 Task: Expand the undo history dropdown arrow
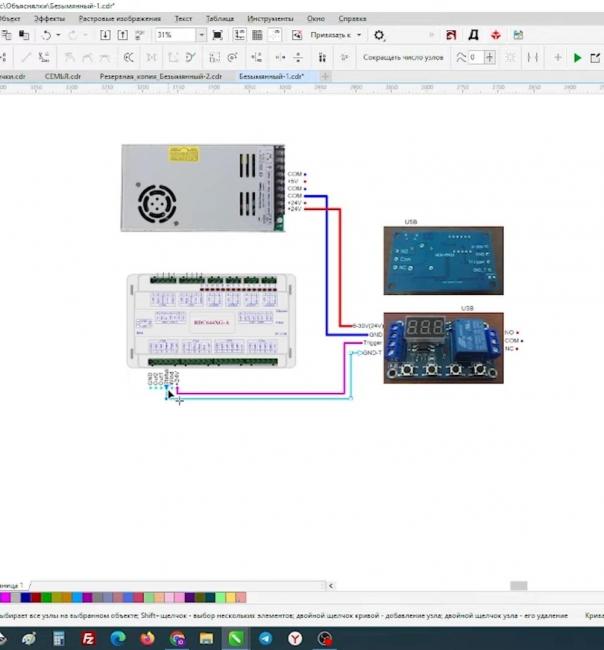pos(58,34)
